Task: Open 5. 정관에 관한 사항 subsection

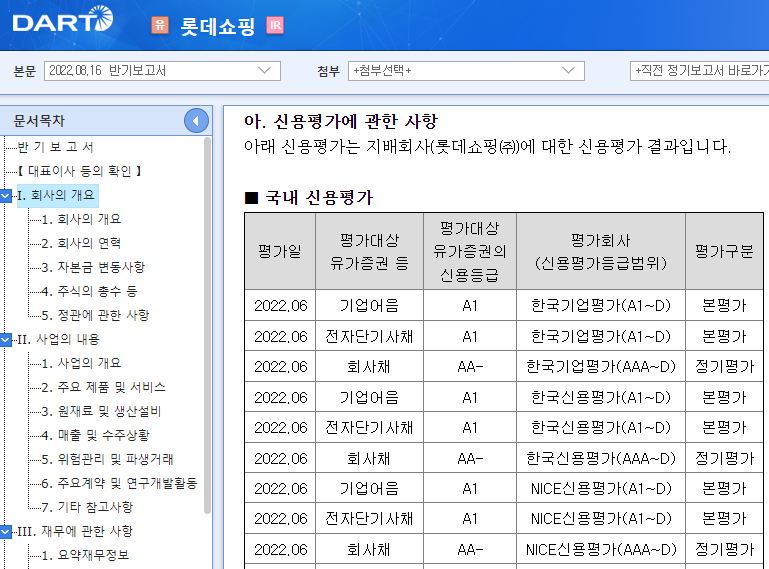Action: point(95,315)
